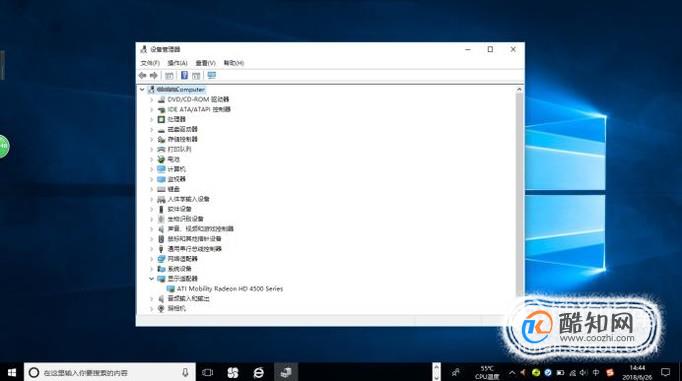The image size is (682, 381).
Task: Select the 音频输入和输出 row text
Action: 188,299
